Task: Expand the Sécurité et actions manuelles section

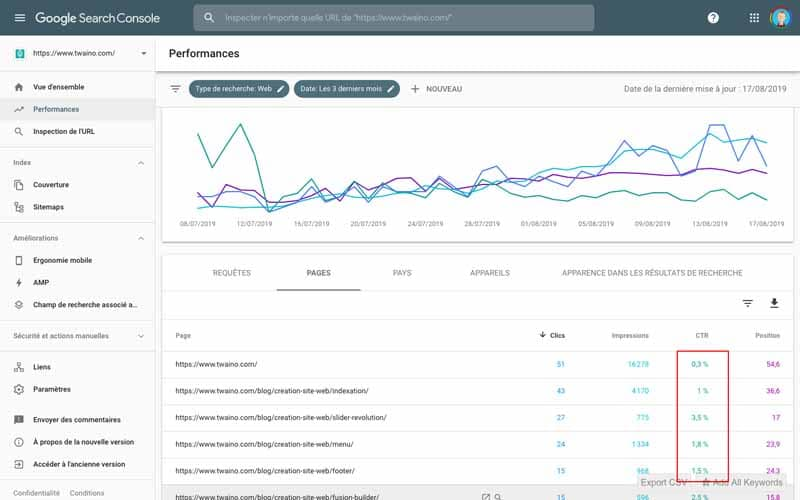Action: pyautogui.click(x=141, y=336)
